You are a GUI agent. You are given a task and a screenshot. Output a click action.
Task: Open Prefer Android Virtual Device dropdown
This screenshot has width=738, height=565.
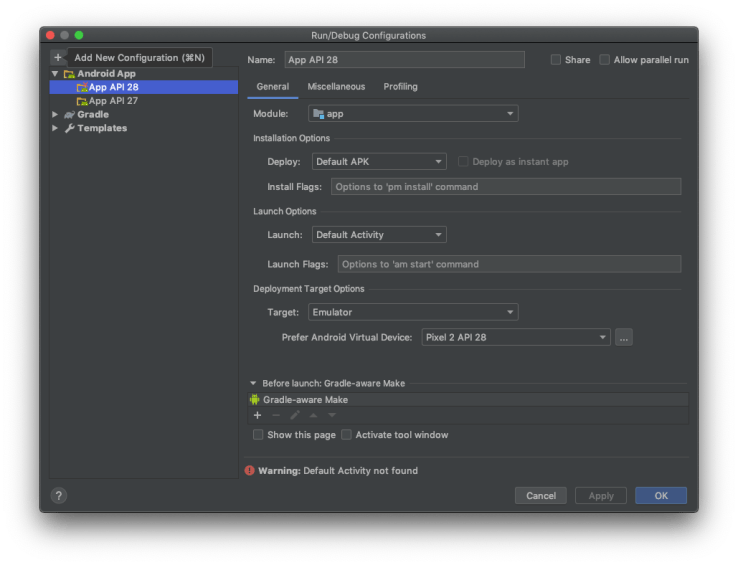point(516,337)
